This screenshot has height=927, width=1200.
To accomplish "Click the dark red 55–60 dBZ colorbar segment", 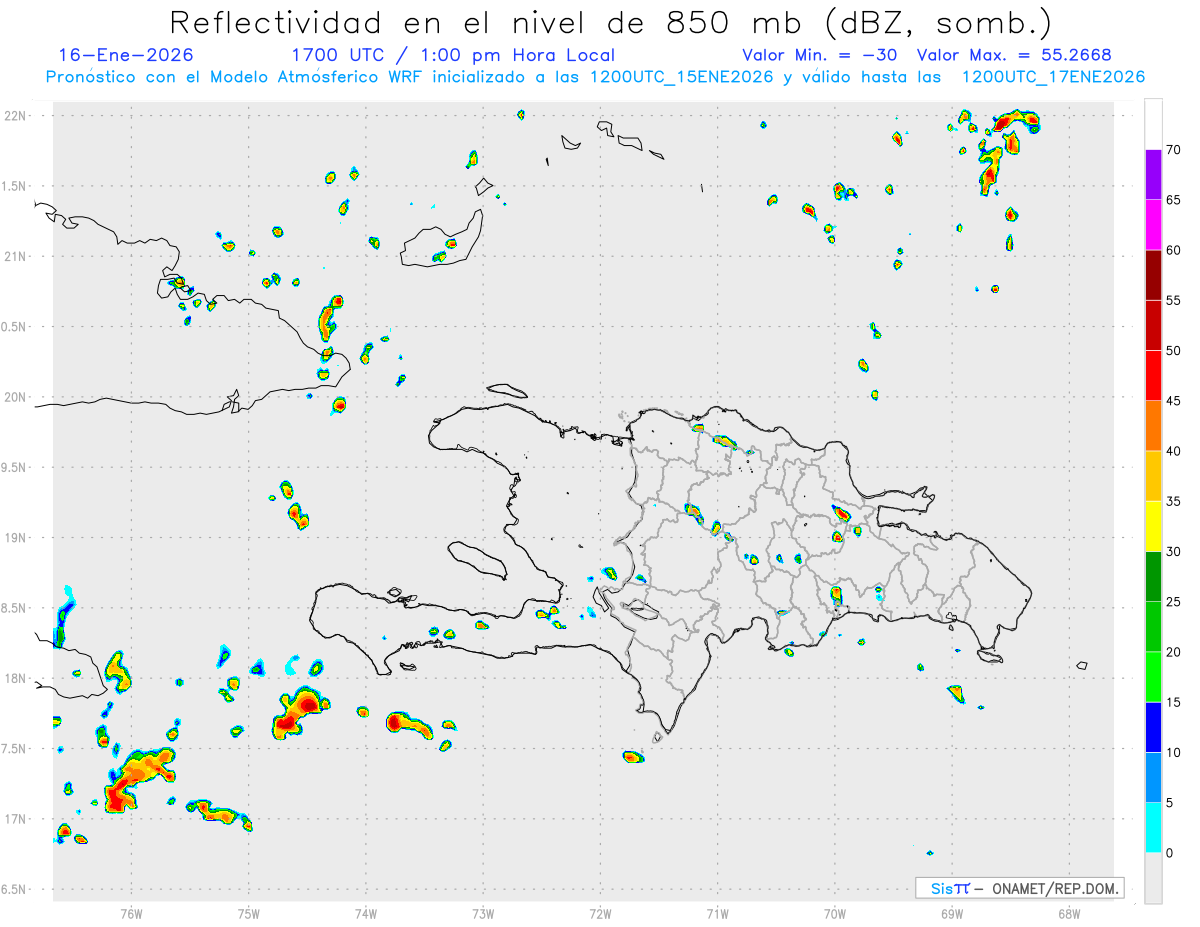I will [1153, 275].
